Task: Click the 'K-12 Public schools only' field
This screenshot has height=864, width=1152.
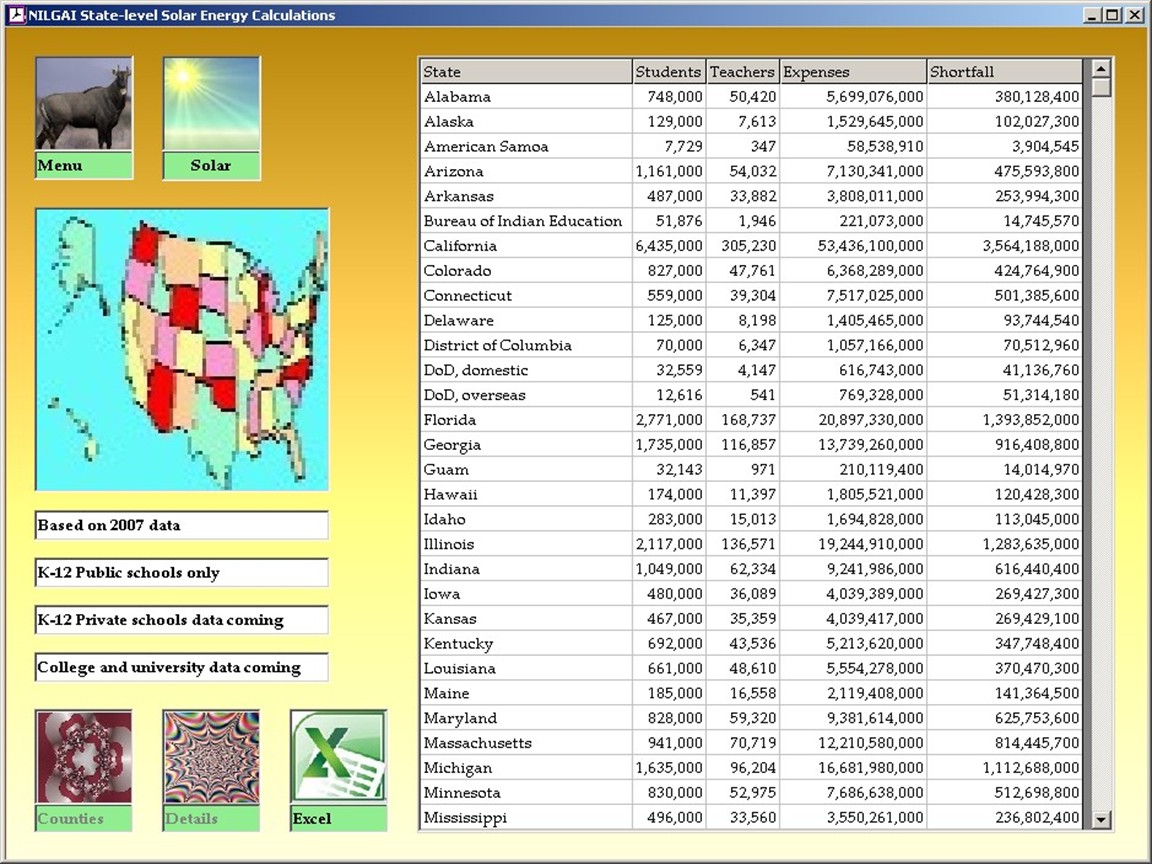Action: pos(182,573)
